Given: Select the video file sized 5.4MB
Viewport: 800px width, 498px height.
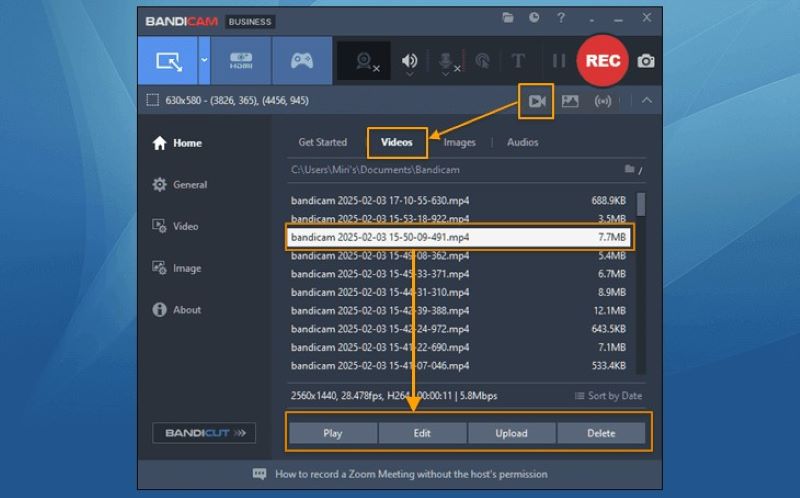Looking at the screenshot, I should (459, 256).
